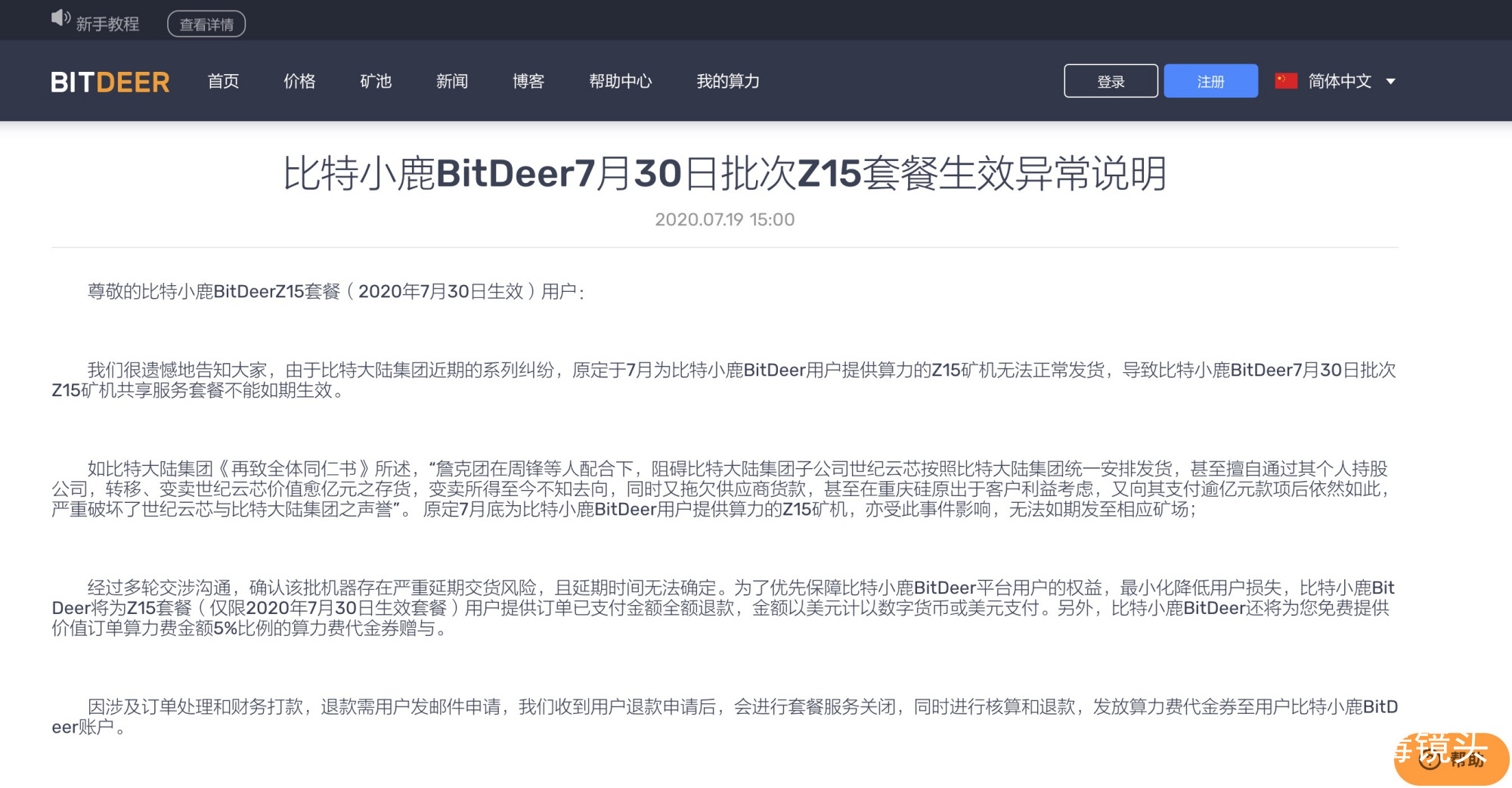Open the 新闻 menu item

click(452, 81)
